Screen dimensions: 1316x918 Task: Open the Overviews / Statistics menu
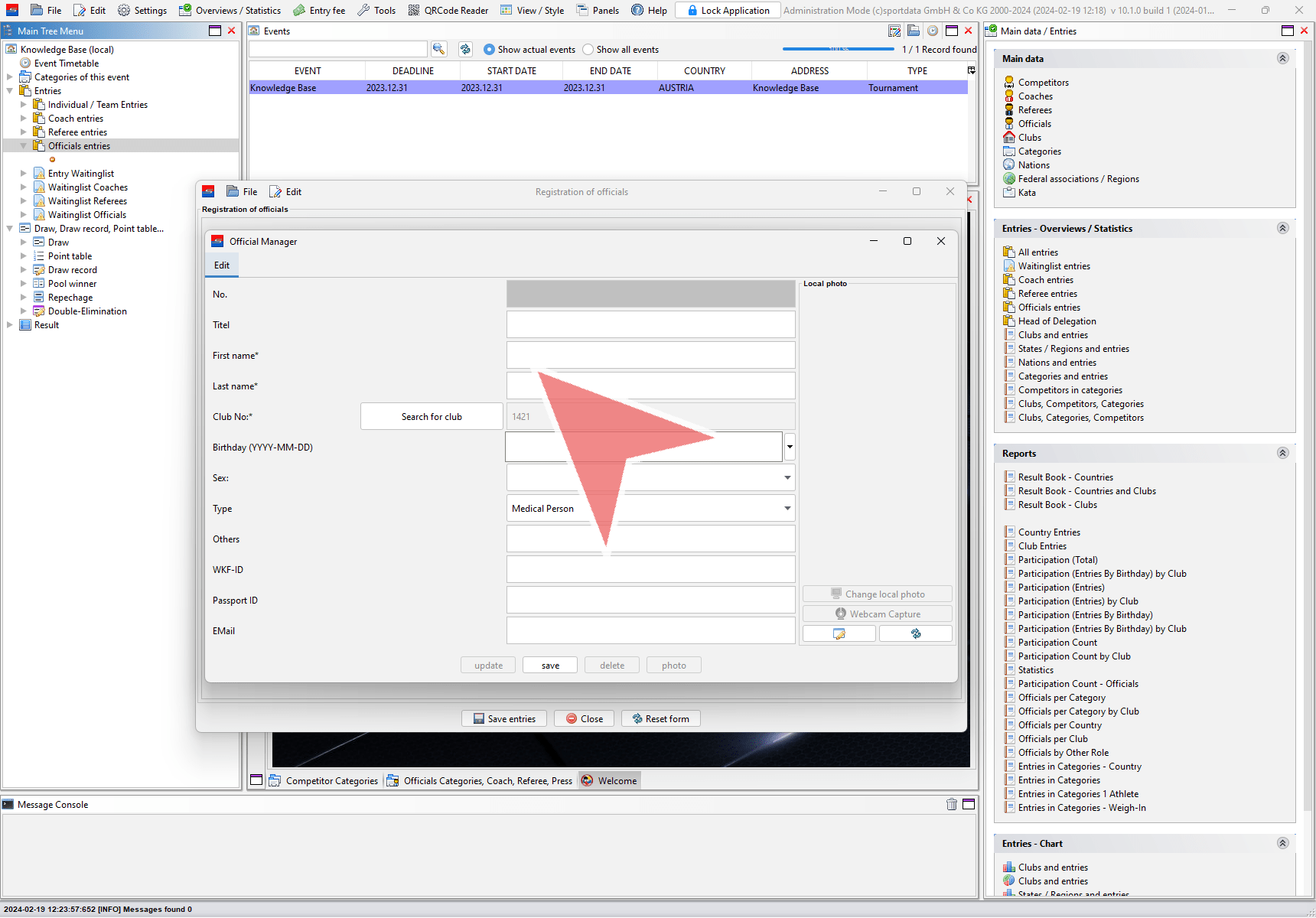click(230, 10)
